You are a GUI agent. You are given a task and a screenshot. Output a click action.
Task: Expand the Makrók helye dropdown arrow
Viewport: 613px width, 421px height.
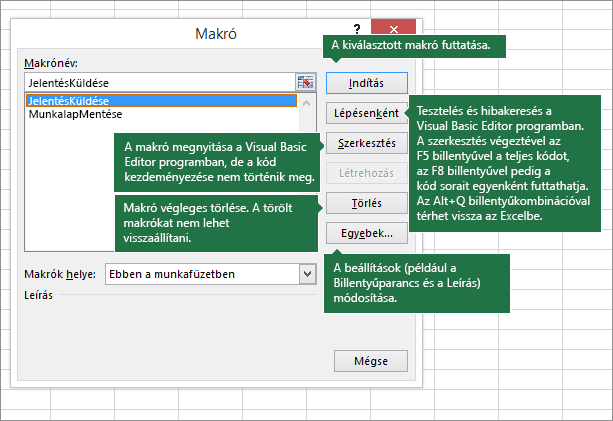tap(307, 273)
